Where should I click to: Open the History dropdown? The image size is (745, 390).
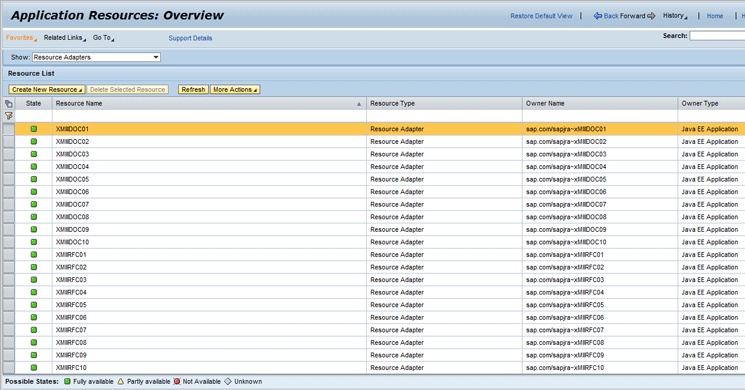[675, 16]
